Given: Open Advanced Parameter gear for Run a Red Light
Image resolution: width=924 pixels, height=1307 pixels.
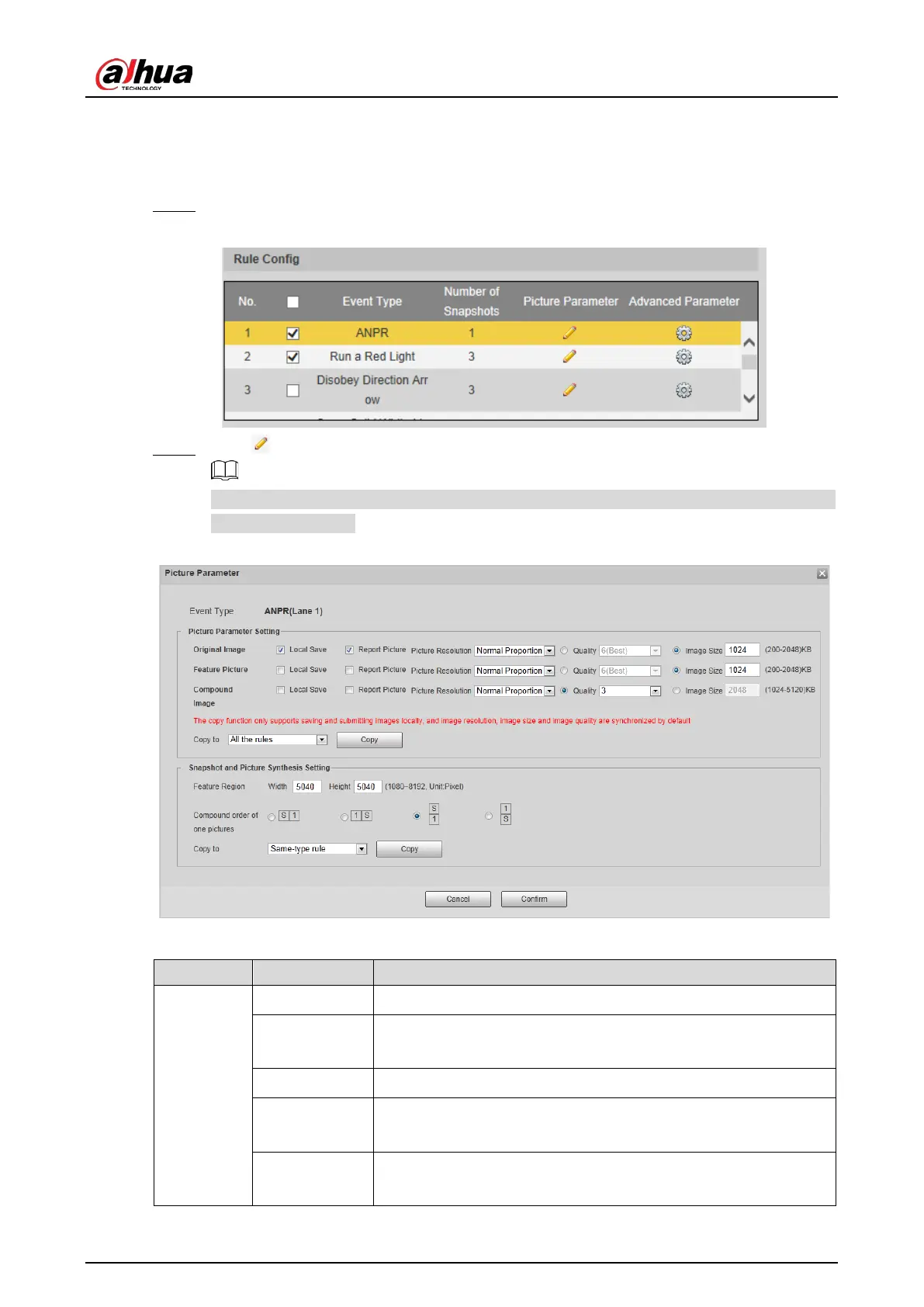Looking at the screenshot, I should [x=683, y=357].
